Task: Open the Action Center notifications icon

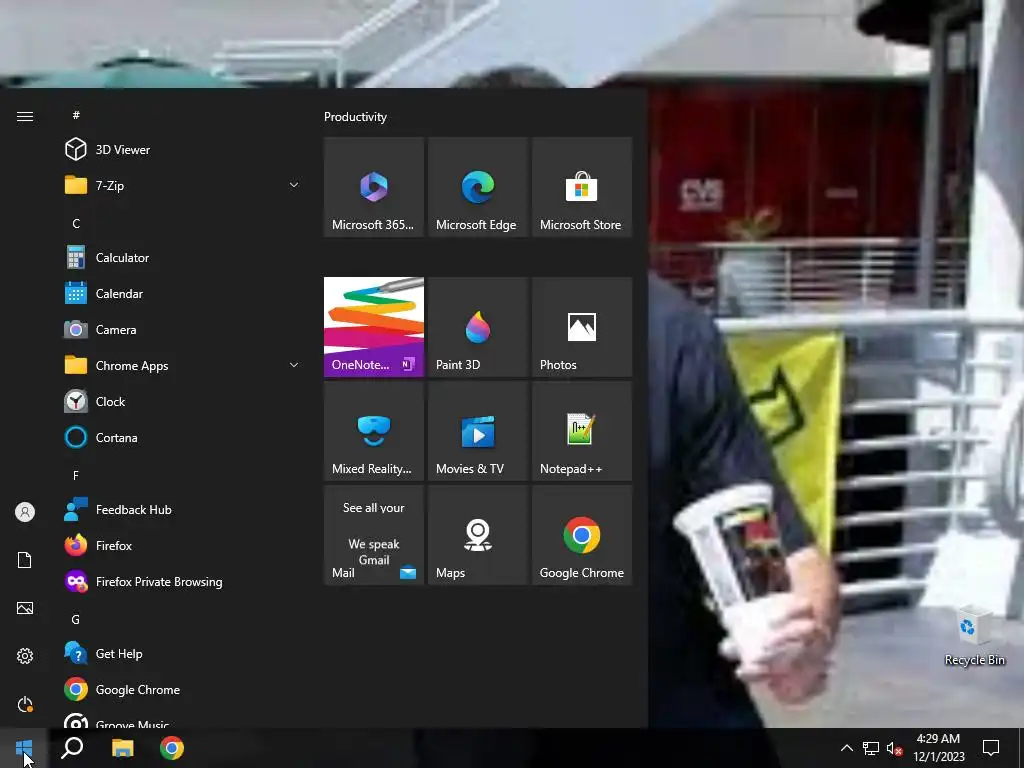Action: point(991,748)
